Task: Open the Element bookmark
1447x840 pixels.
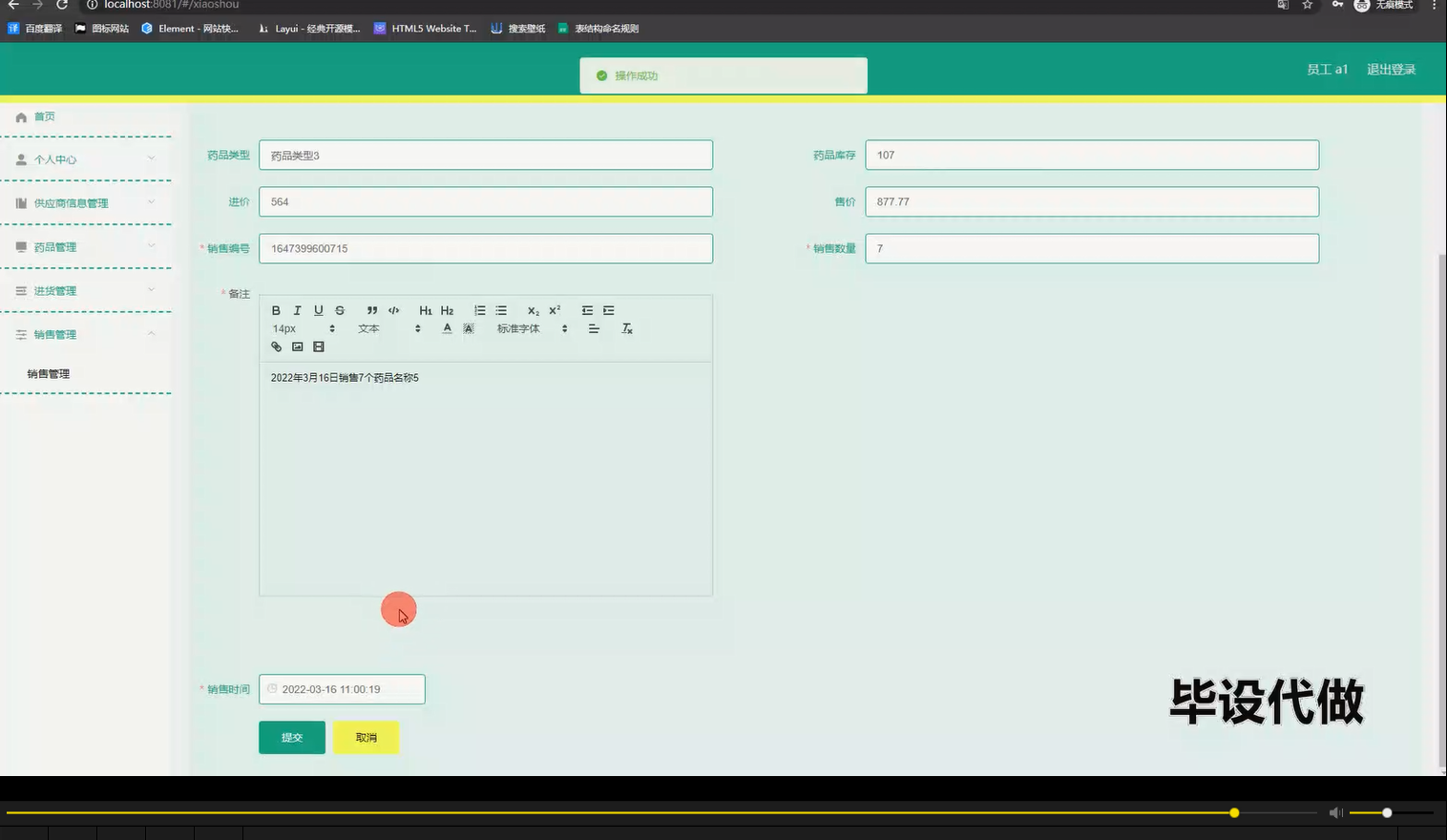Action: pyautogui.click(x=190, y=29)
